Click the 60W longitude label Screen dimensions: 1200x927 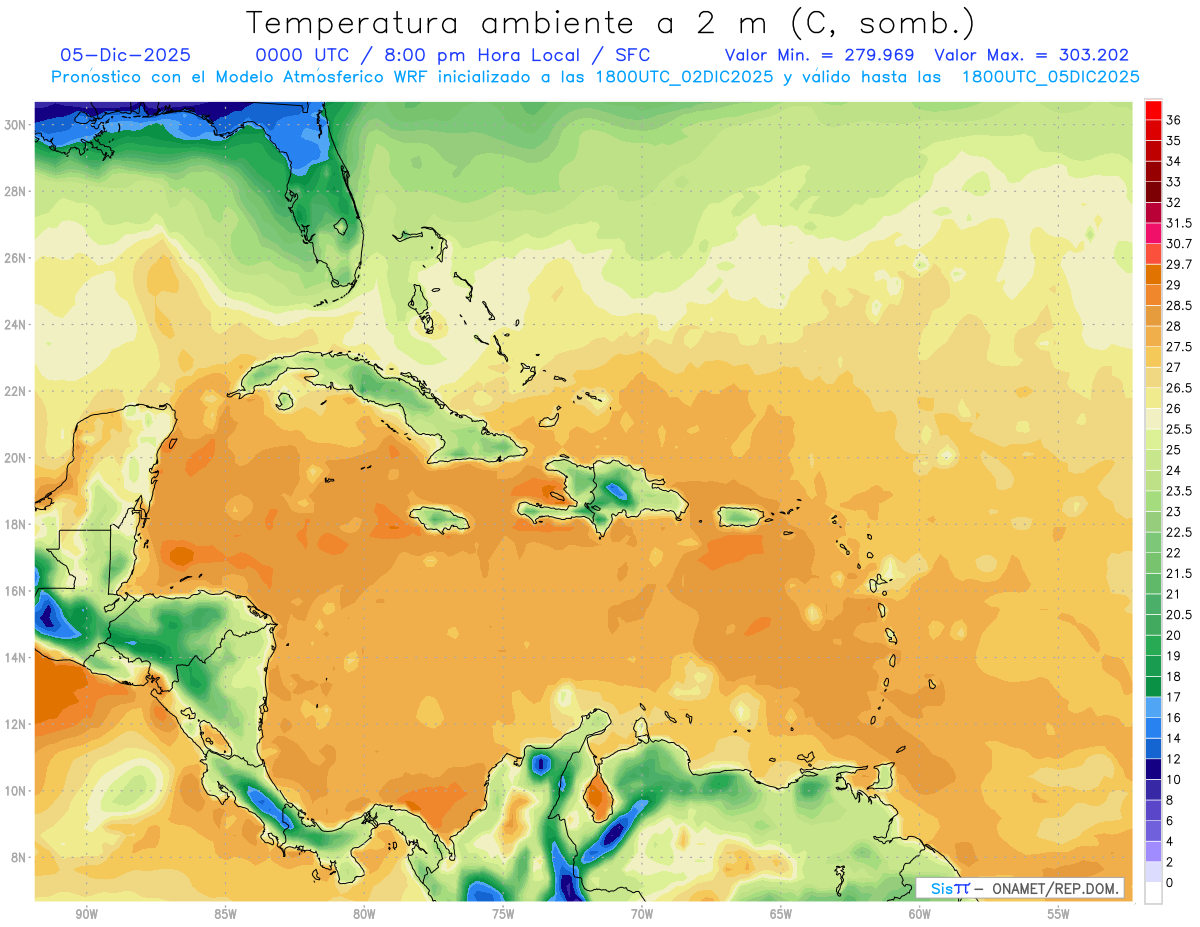(x=920, y=914)
